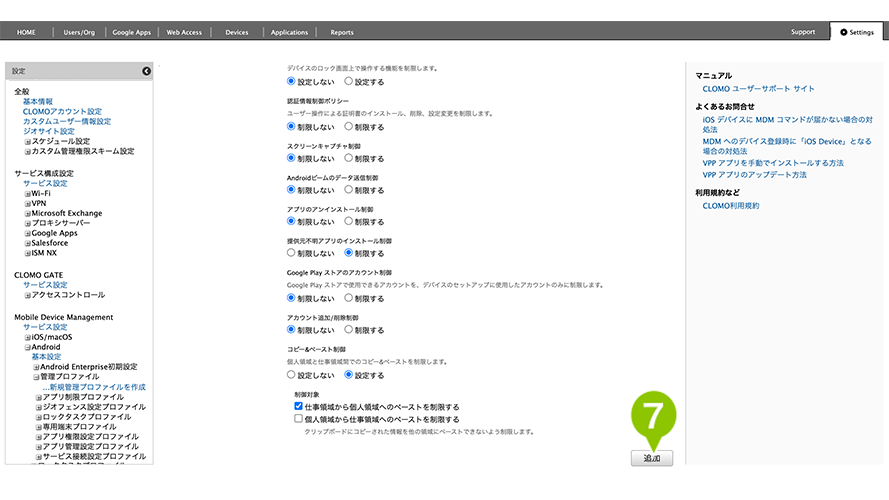Expand iOS/macOS tree node
Image resolution: width=889 pixels, height=500 pixels.
click(x=27, y=337)
